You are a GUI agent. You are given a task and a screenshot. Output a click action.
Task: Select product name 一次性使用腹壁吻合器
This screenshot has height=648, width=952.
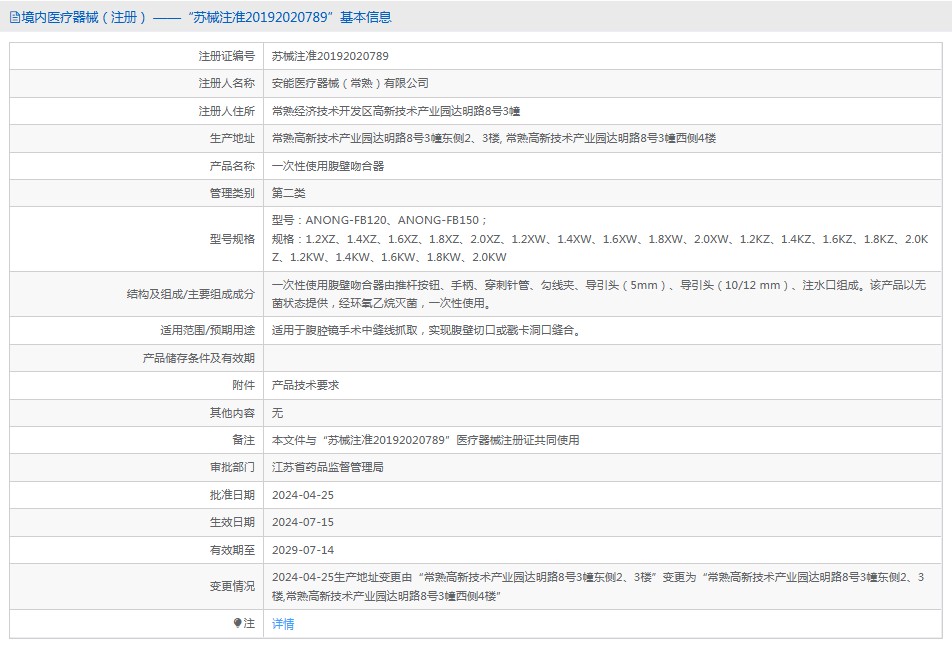[328, 166]
